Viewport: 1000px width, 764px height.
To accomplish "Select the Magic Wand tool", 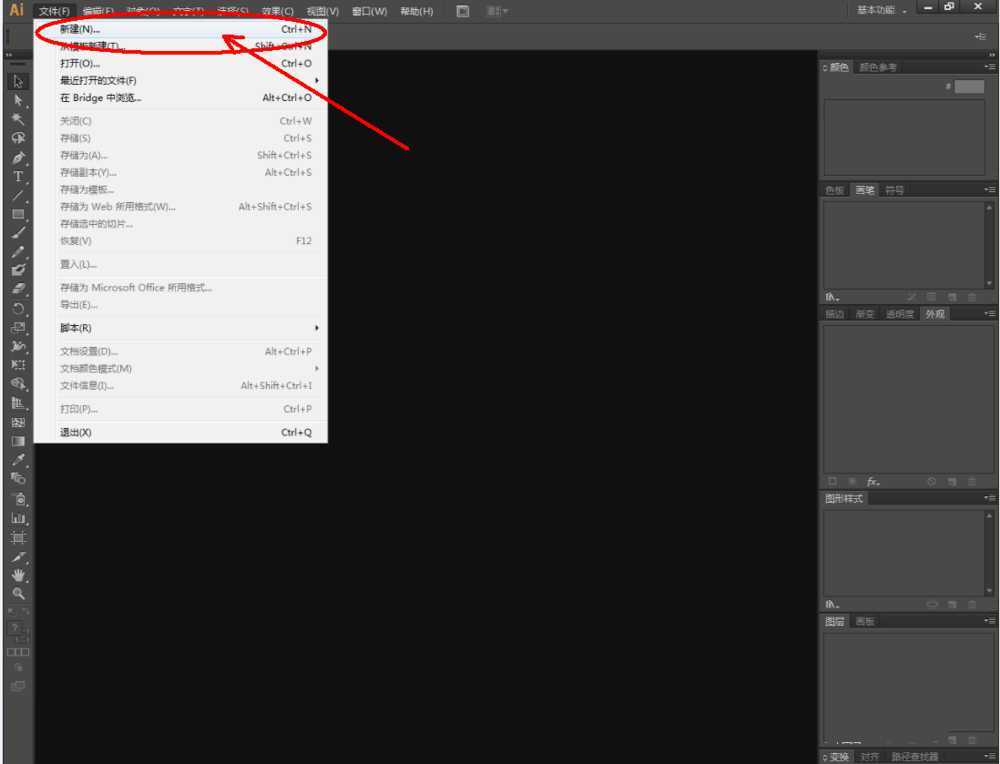I will pos(18,120).
